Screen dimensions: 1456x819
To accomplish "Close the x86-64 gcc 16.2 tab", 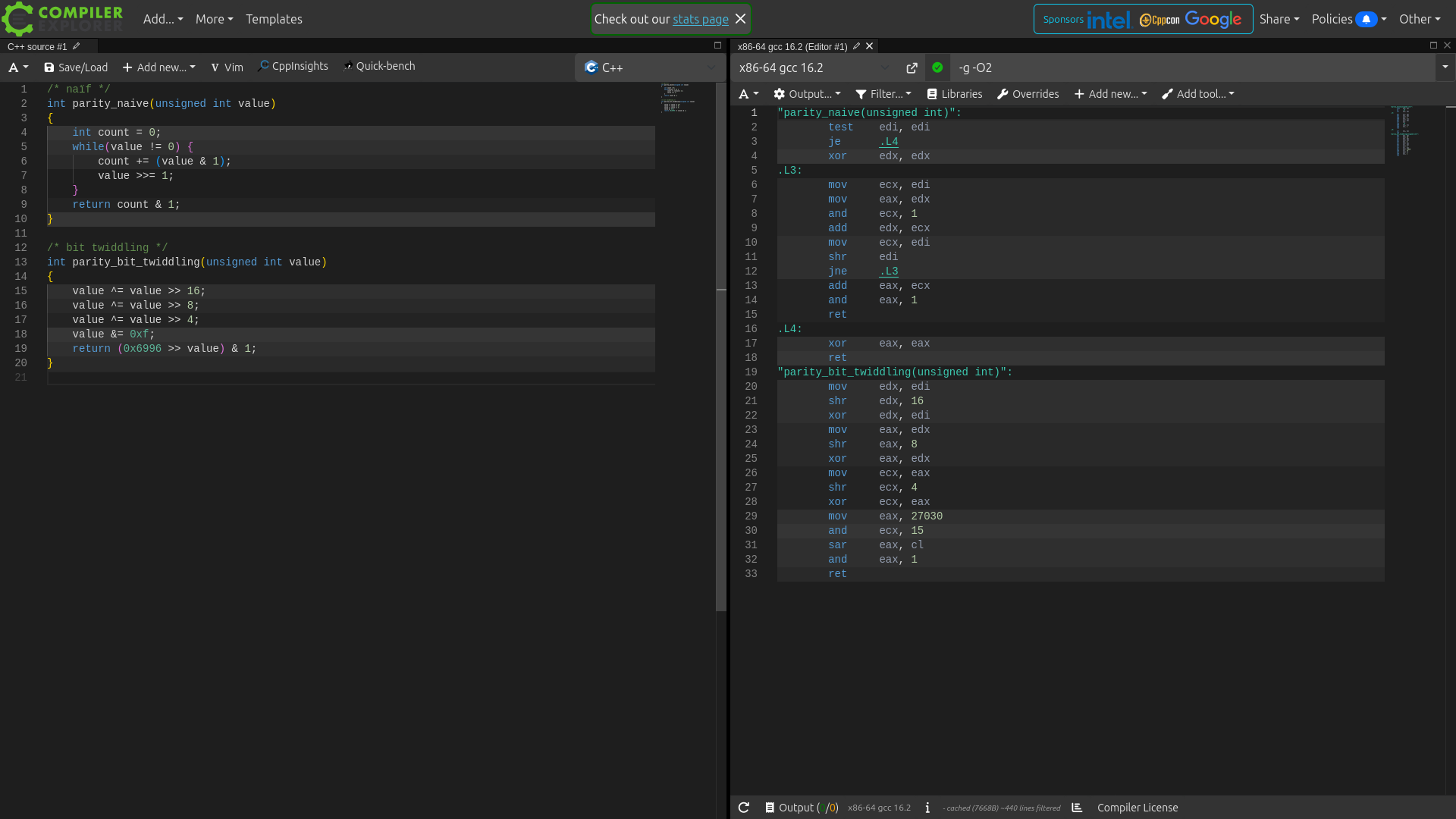I will click(870, 46).
